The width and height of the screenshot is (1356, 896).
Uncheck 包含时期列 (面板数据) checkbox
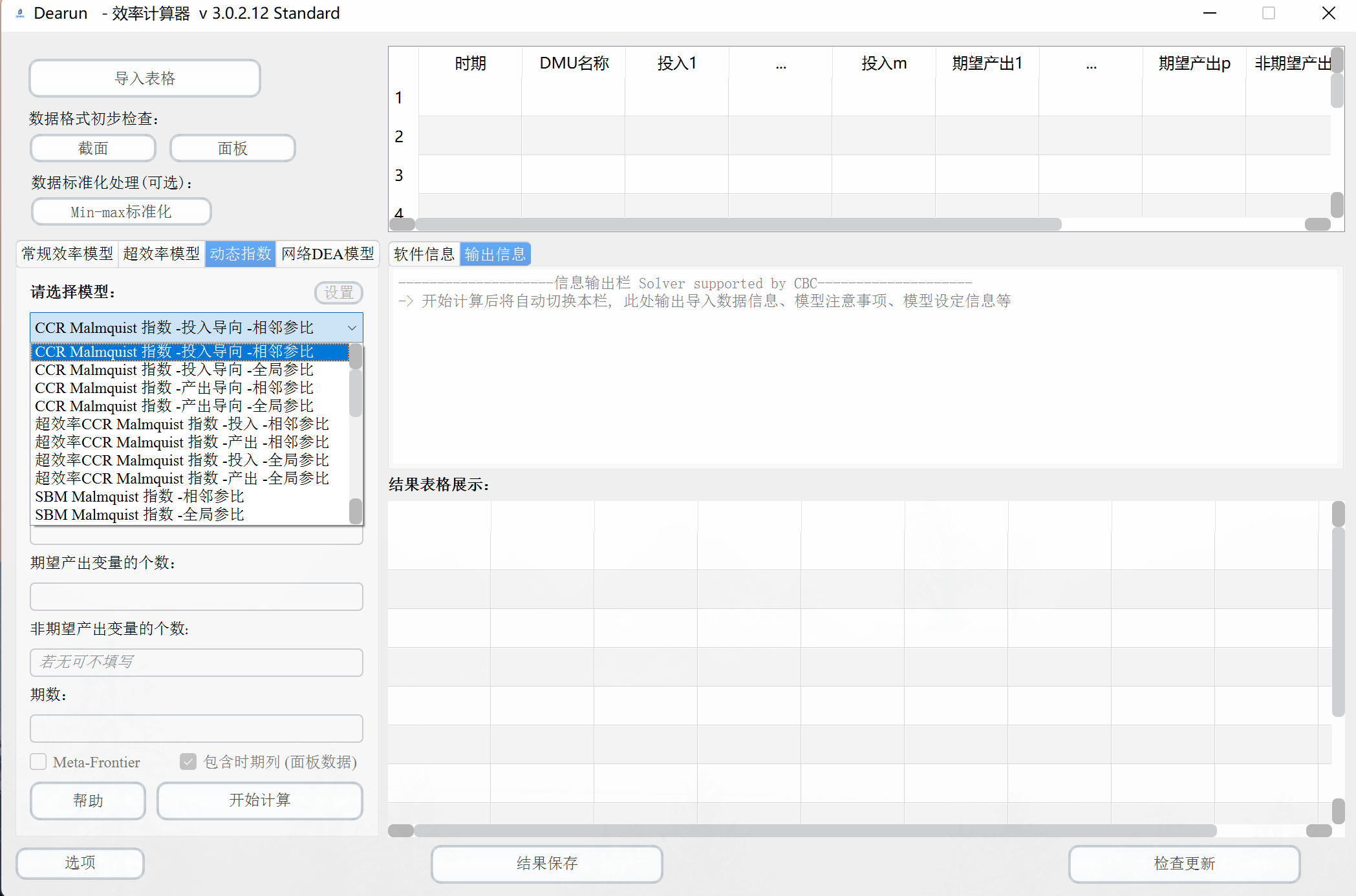pos(188,762)
